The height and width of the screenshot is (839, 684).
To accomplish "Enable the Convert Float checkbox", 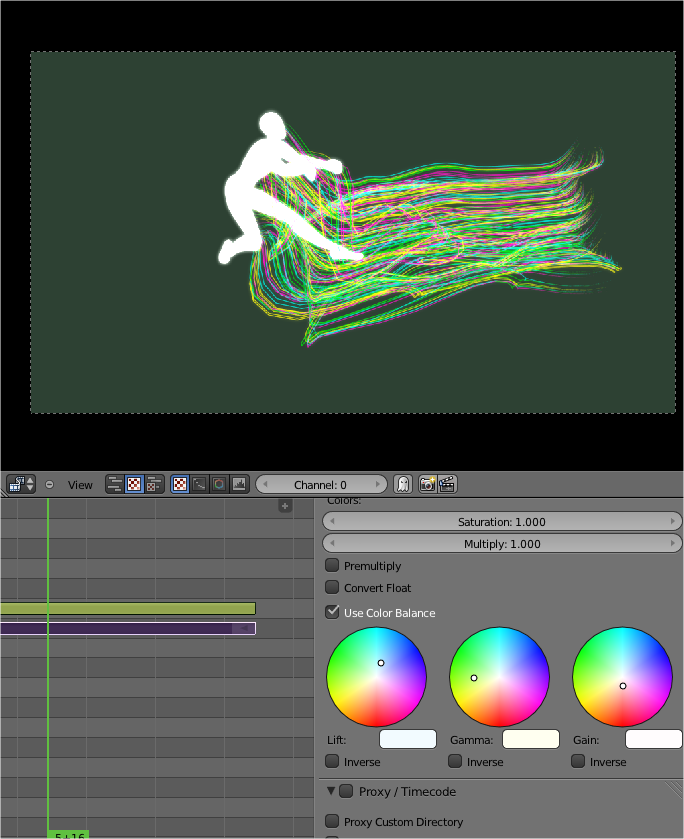I will pyautogui.click(x=332, y=587).
